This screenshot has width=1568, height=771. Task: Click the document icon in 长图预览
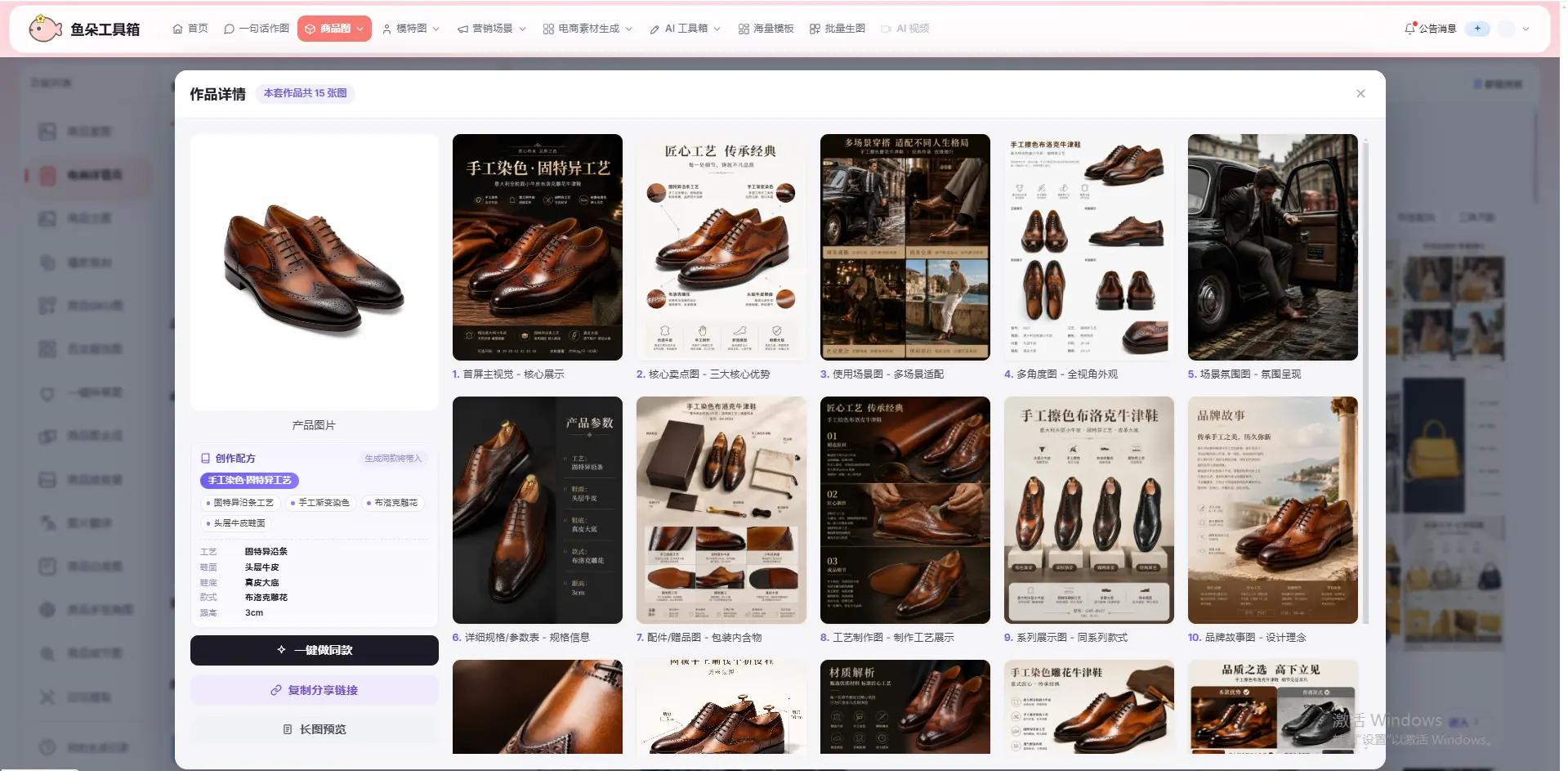(288, 729)
